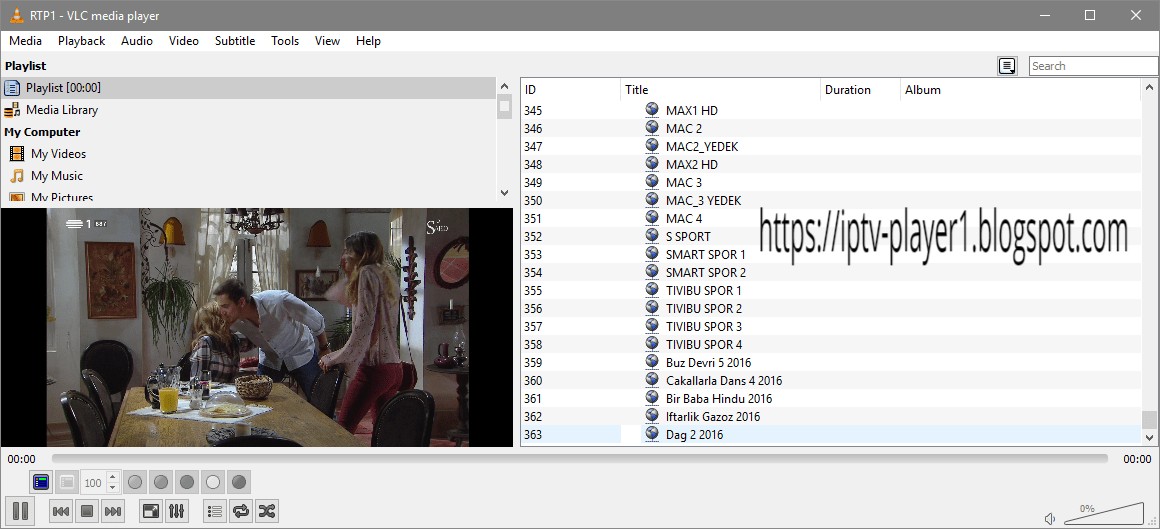Open the Playback menu
This screenshot has width=1160, height=529.
[x=81, y=41]
